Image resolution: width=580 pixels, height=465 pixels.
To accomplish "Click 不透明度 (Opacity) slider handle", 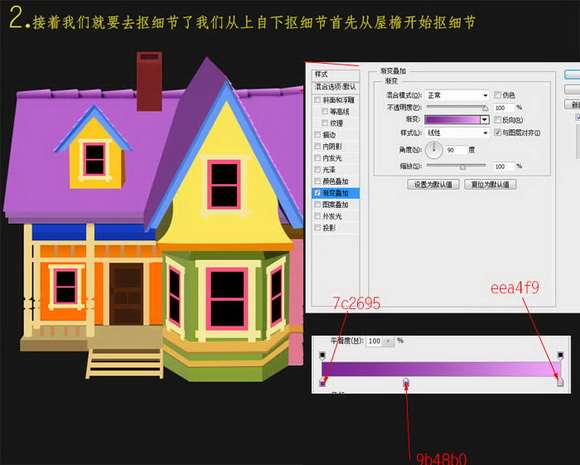I will (x=485, y=108).
